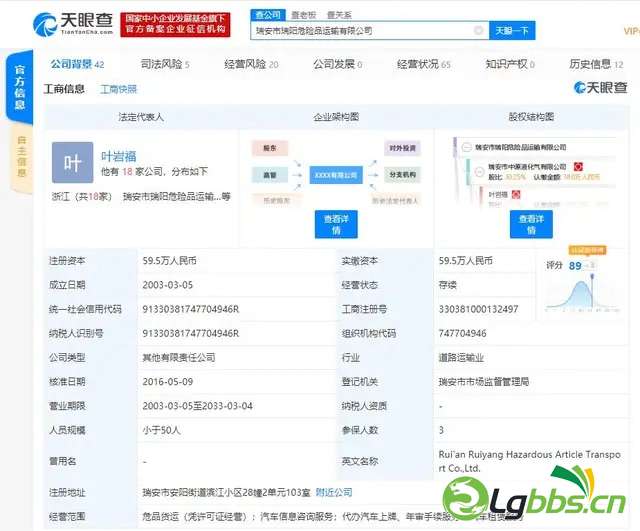The width and height of the screenshot is (640, 531).
Task: View details under 股权结构图
Action: coord(531,224)
